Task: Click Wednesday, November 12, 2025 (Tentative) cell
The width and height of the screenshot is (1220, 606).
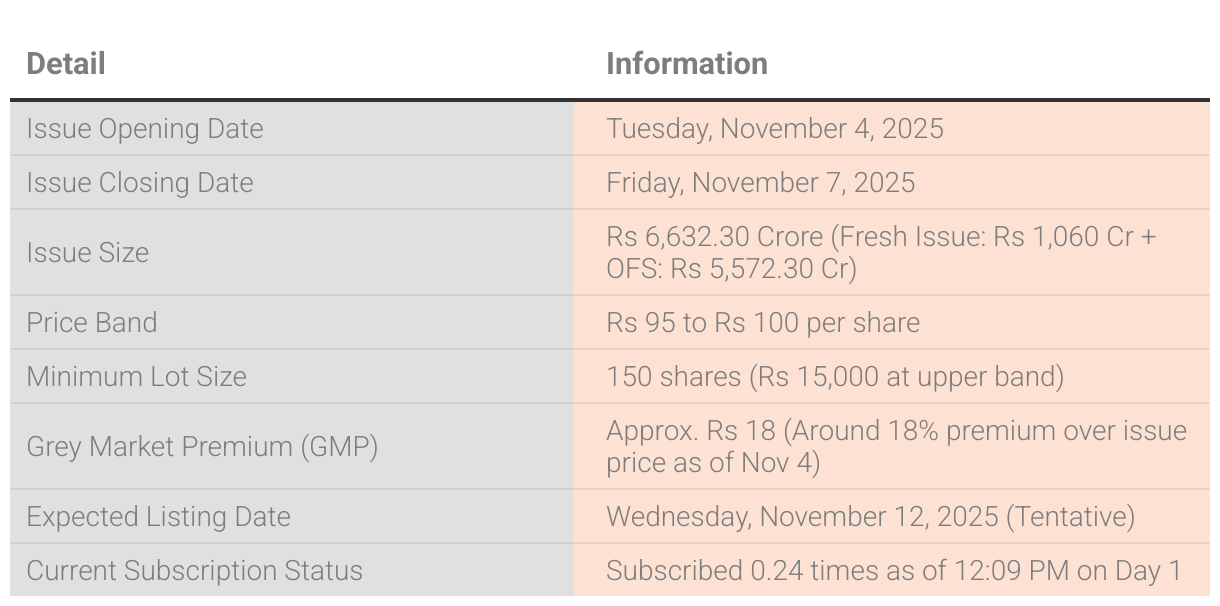Action: click(x=870, y=517)
